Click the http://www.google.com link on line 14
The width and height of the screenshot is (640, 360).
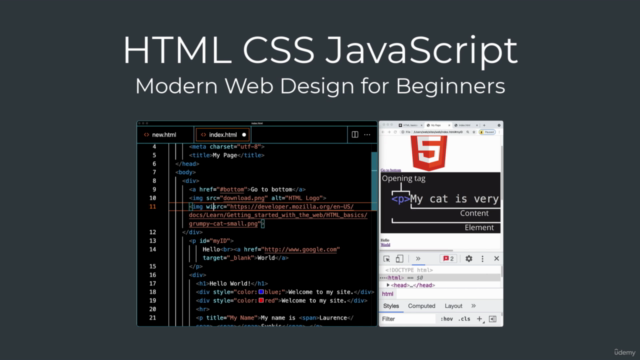click(x=301, y=249)
